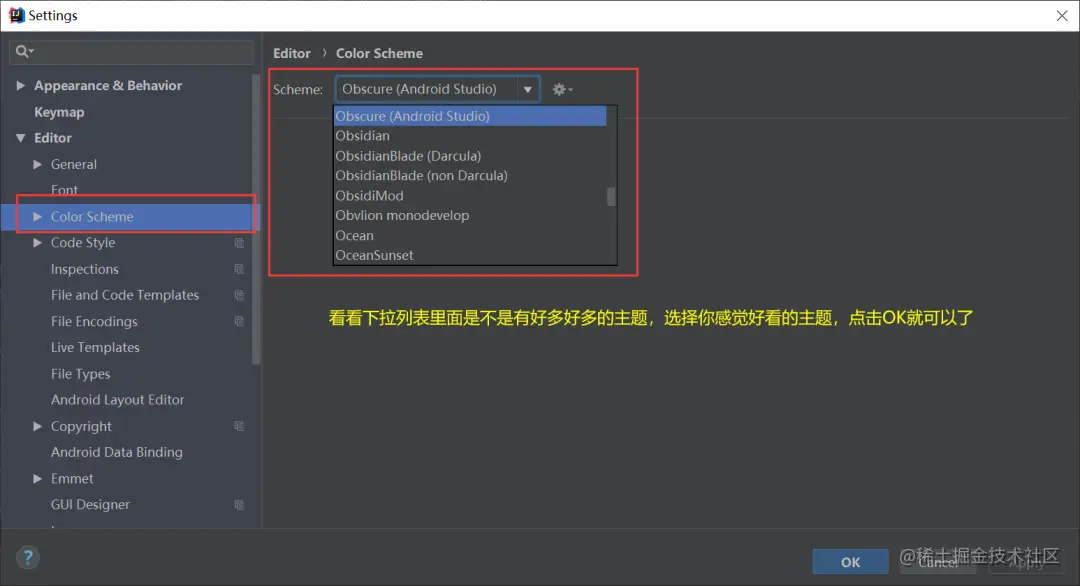
Task: Open the Keymap settings page
Action: click(59, 112)
